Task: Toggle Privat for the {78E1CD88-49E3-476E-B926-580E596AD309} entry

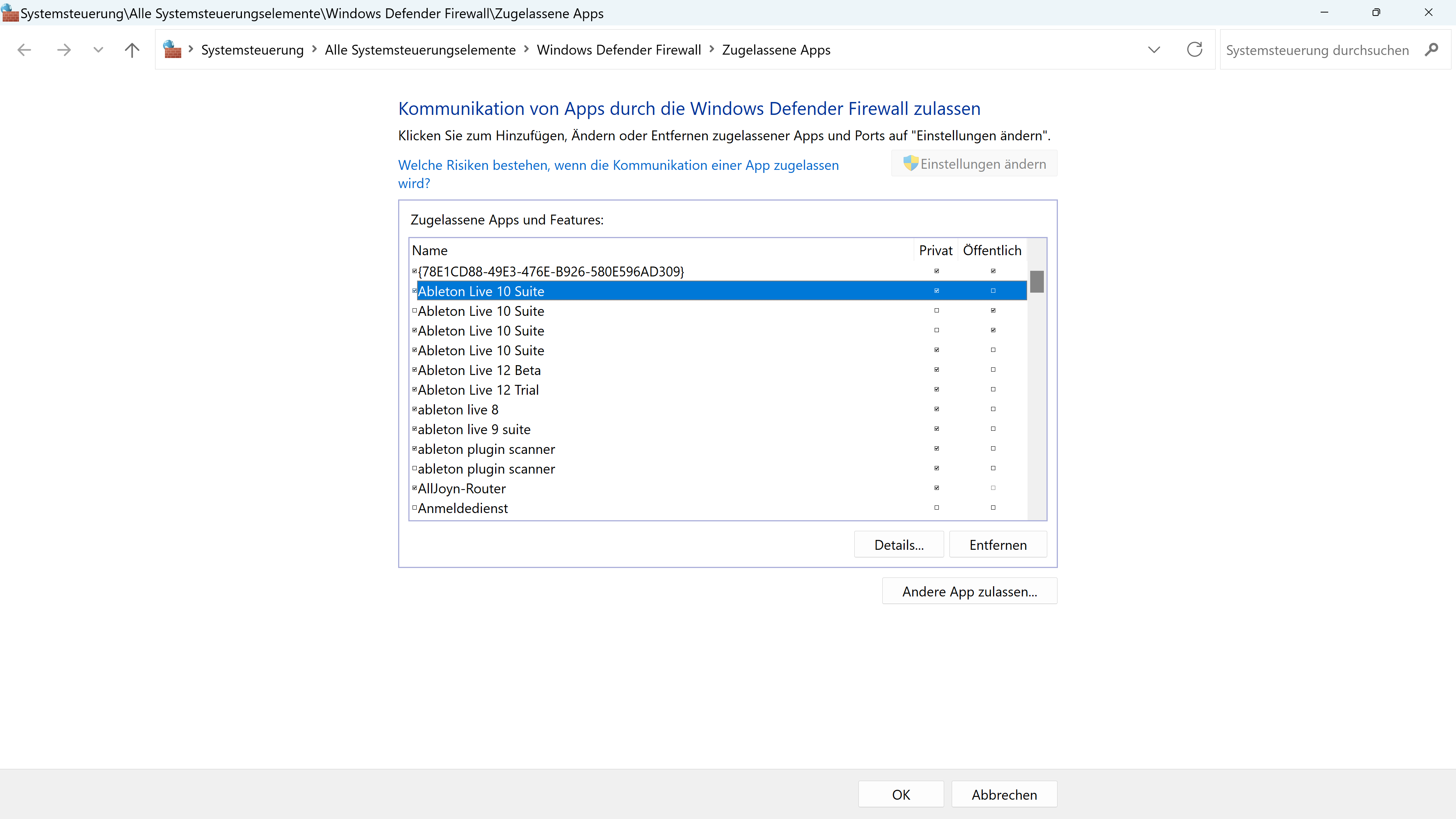Action: click(937, 271)
